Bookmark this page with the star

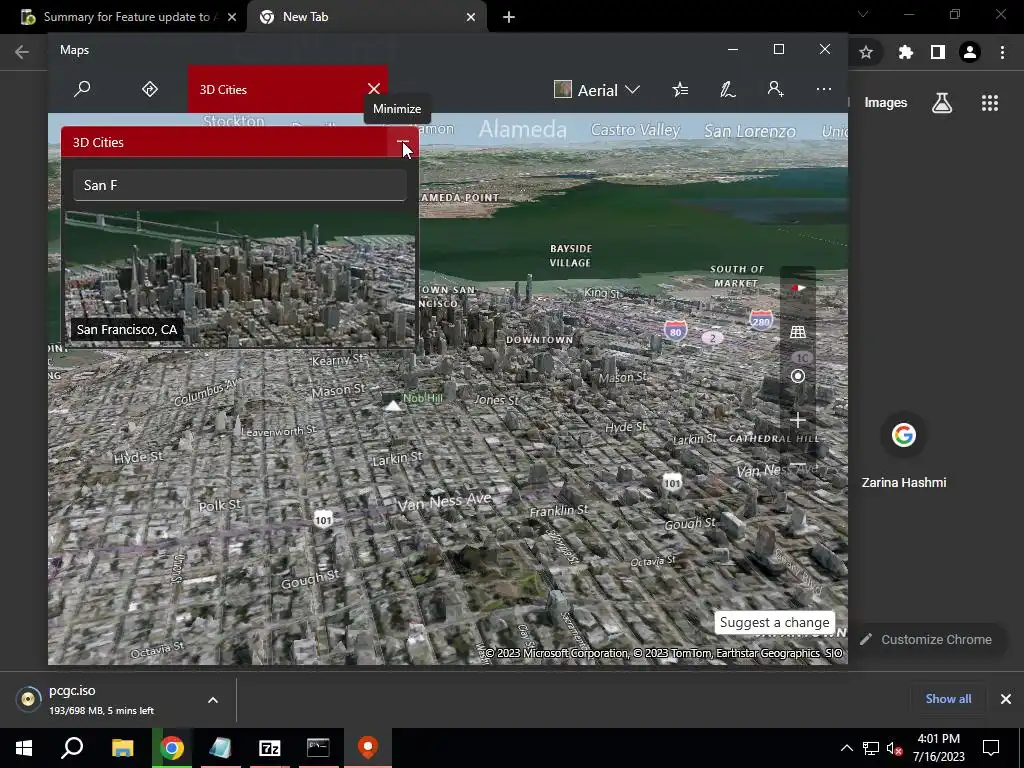[866, 52]
